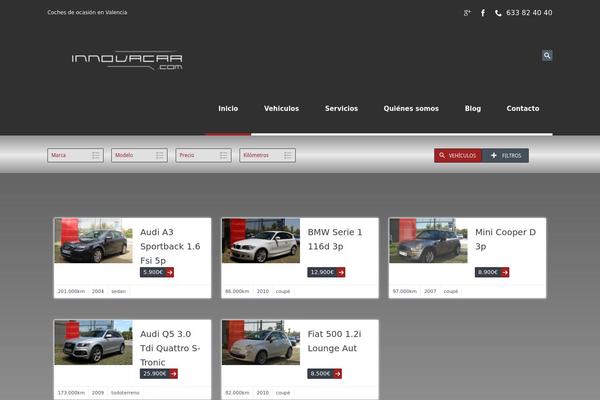The height and width of the screenshot is (400, 600).
Task: Open the Google Plus social icon
Action: [x=467, y=13]
